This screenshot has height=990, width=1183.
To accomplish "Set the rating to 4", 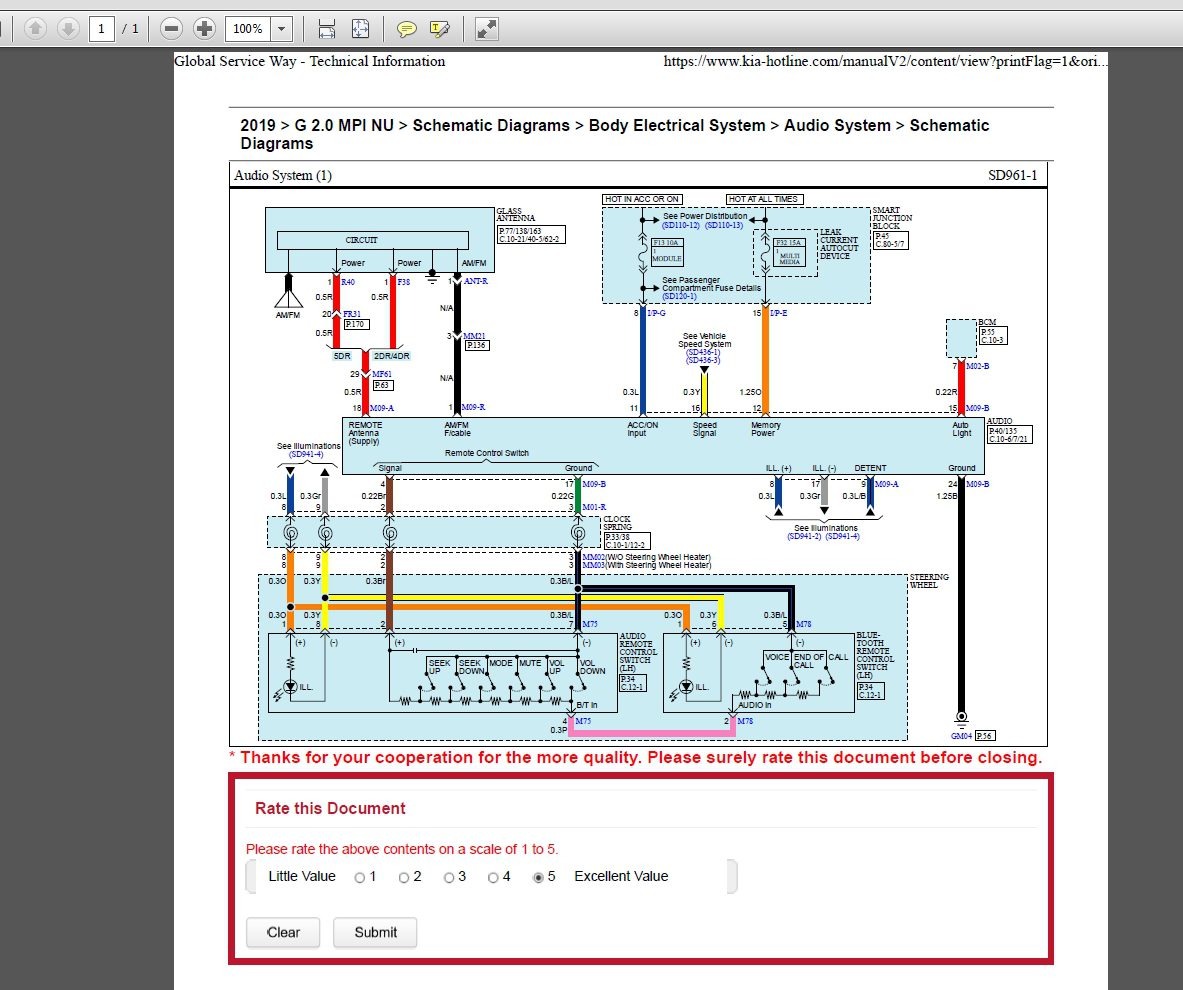I will coord(494,878).
